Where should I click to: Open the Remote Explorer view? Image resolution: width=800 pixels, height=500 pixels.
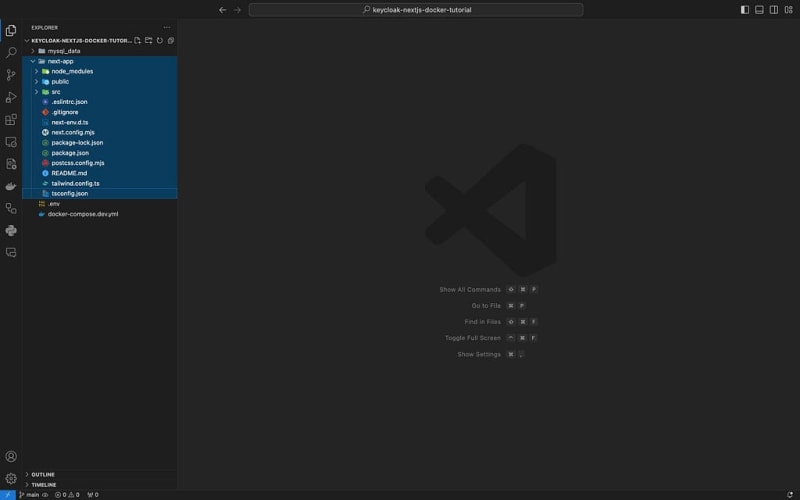coord(11,142)
